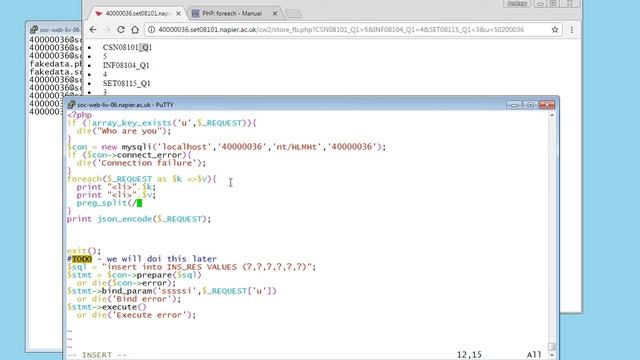Go to the home page icon
The width and height of the screenshot is (640, 360).
pyautogui.click(x=135, y=29)
